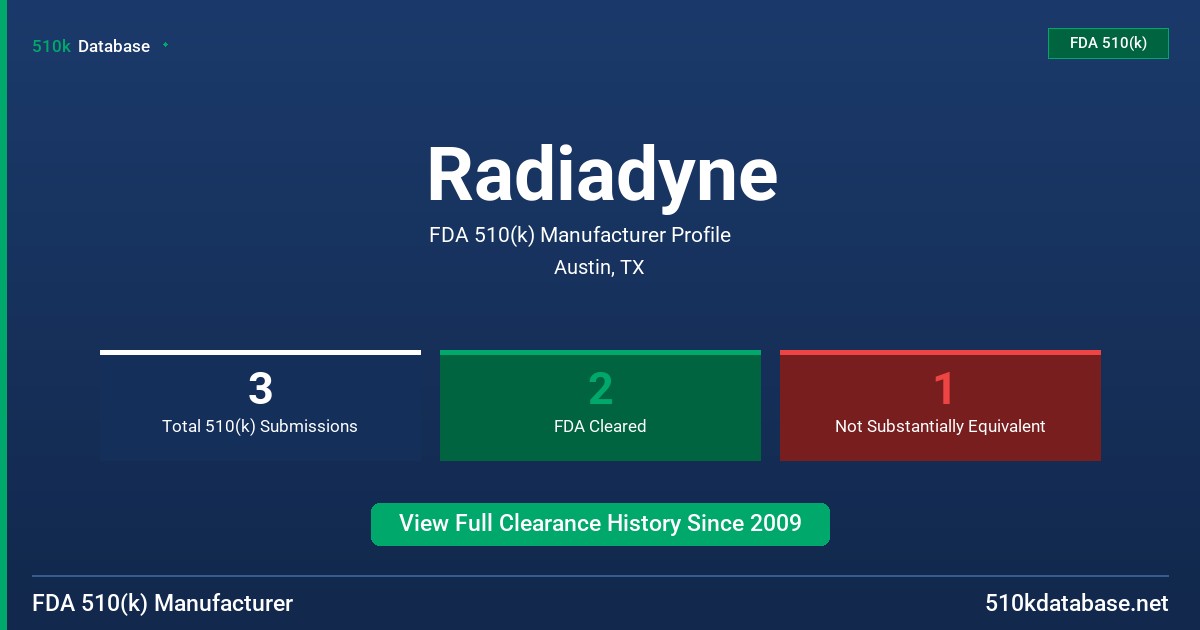The width and height of the screenshot is (1200, 630).
Task: Open the Total 510(k) Submissions card
Action: coord(260,405)
